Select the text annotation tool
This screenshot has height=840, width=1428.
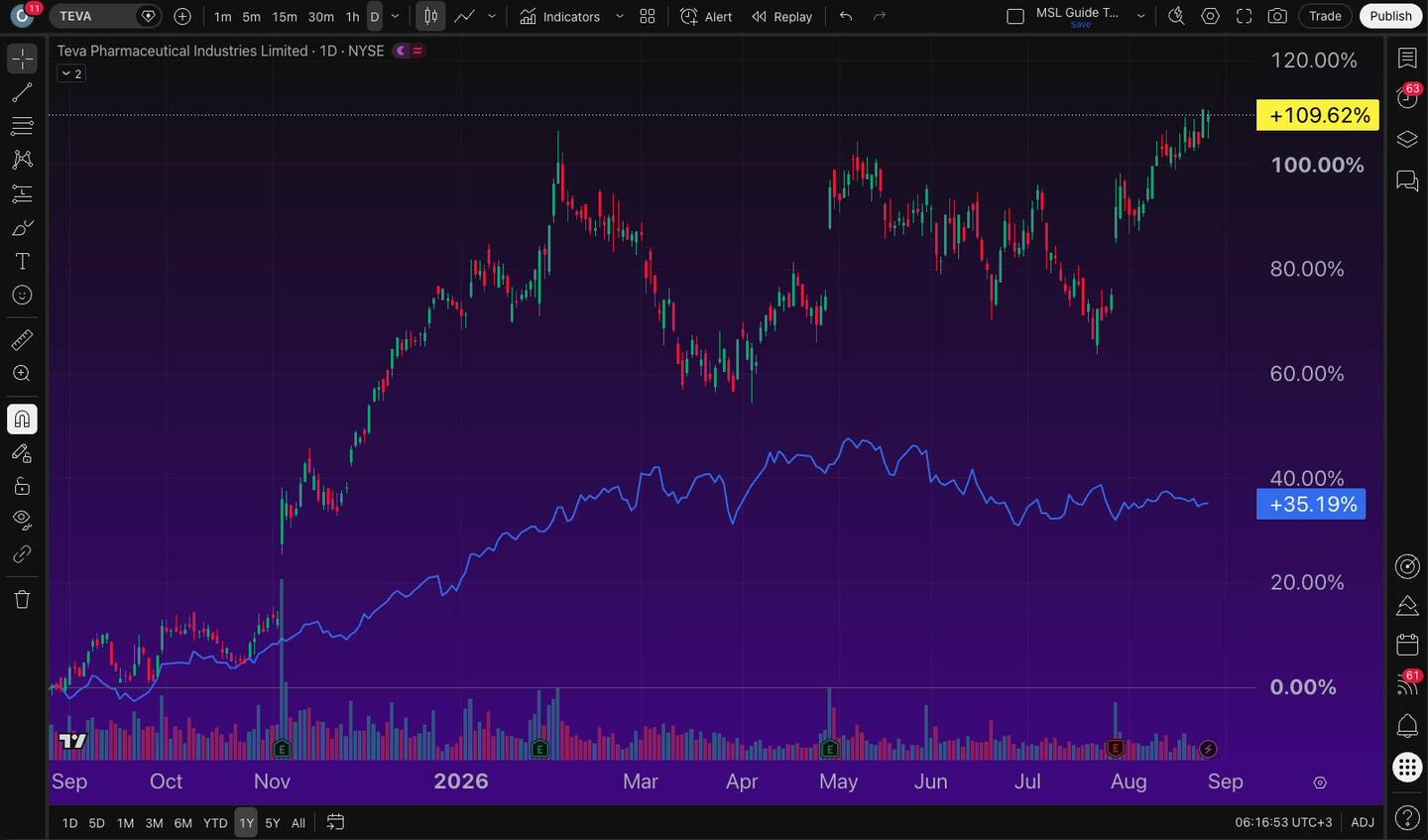pyautogui.click(x=22, y=262)
